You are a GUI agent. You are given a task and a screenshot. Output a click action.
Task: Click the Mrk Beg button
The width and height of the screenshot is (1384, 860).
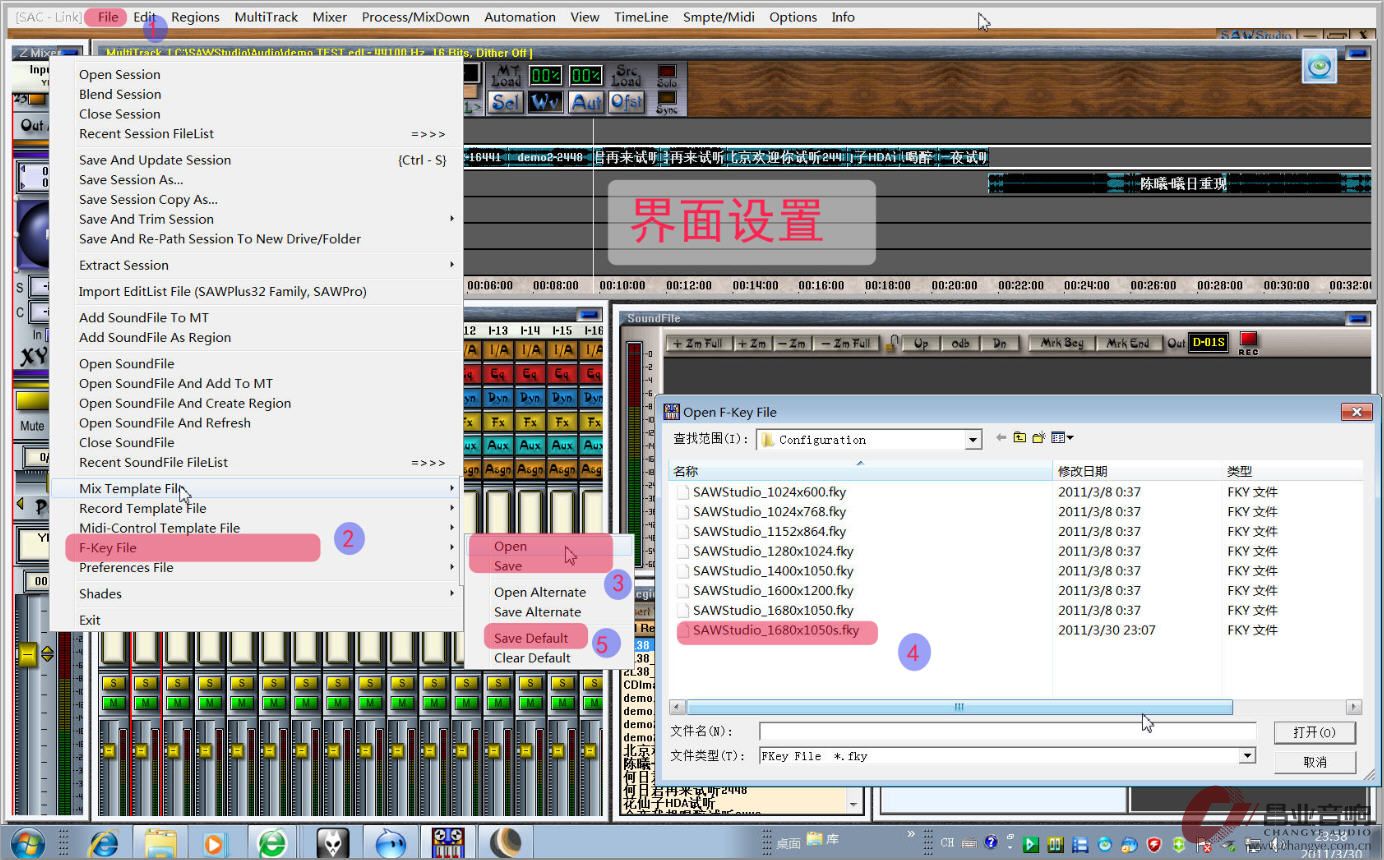tap(1062, 343)
